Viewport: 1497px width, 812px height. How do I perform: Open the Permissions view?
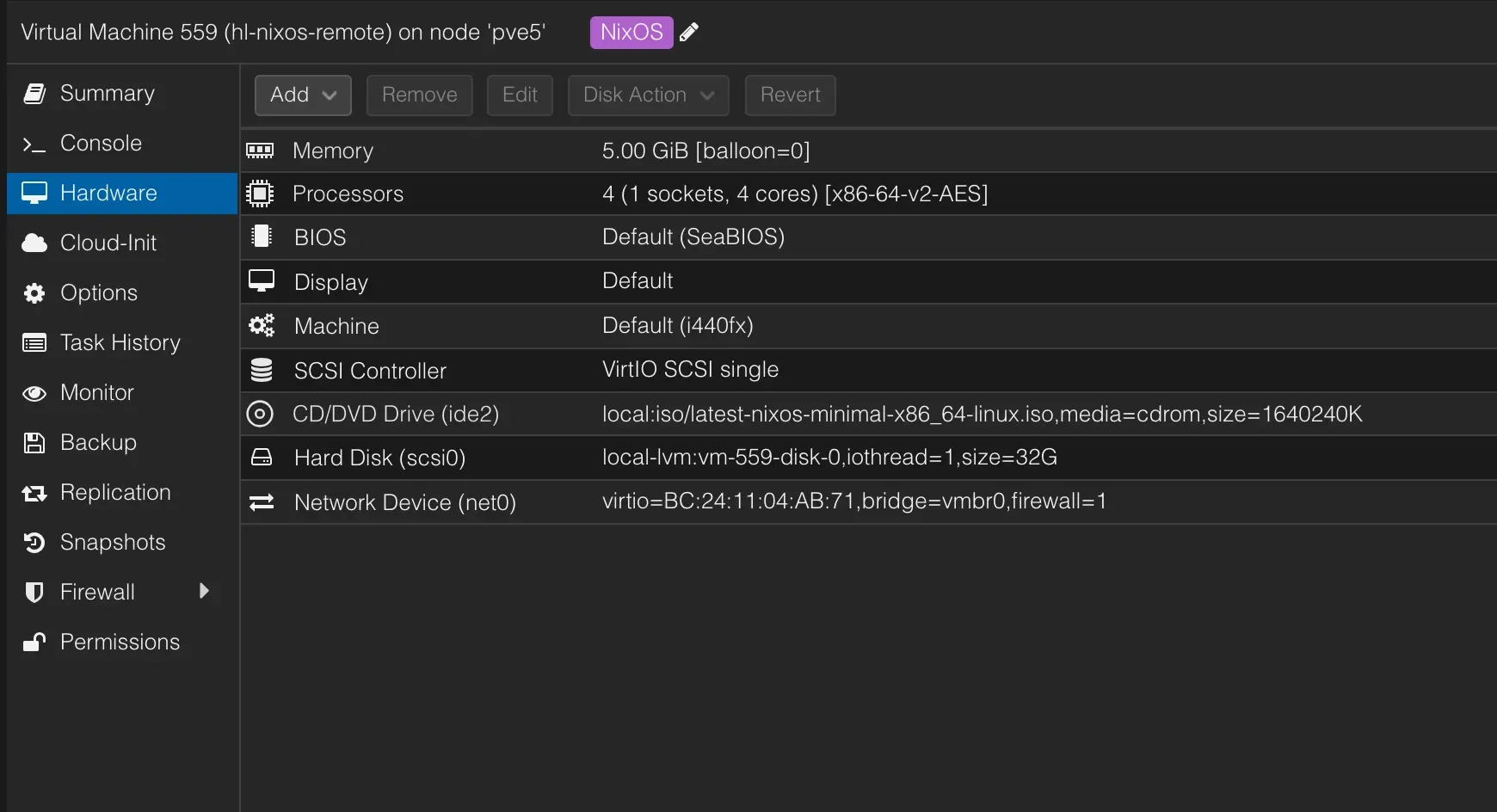(x=119, y=642)
